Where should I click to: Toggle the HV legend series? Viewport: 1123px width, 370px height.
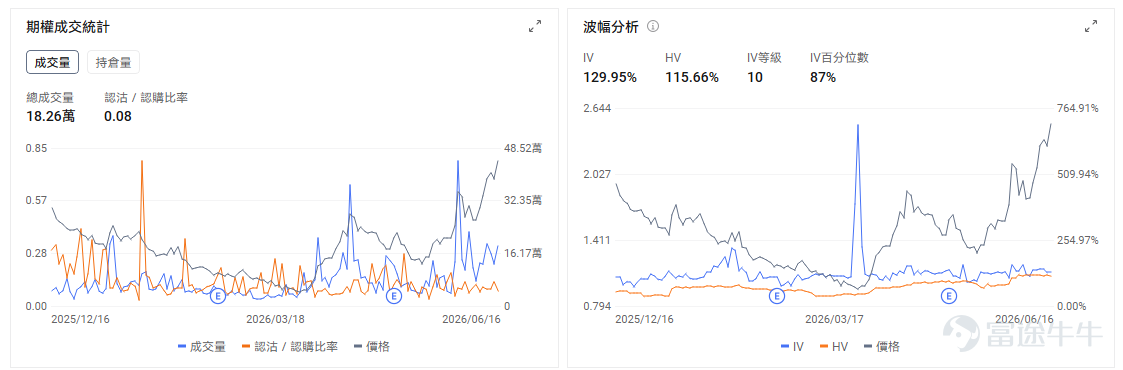(834, 347)
